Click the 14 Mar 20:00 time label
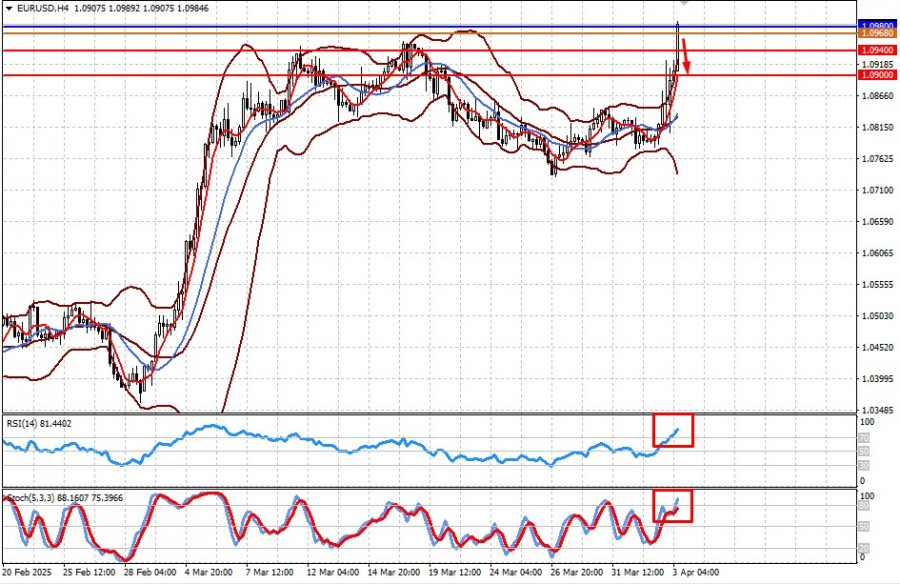Image resolution: width=900 pixels, height=584 pixels. pyautogui.click(x=393, y=573)
